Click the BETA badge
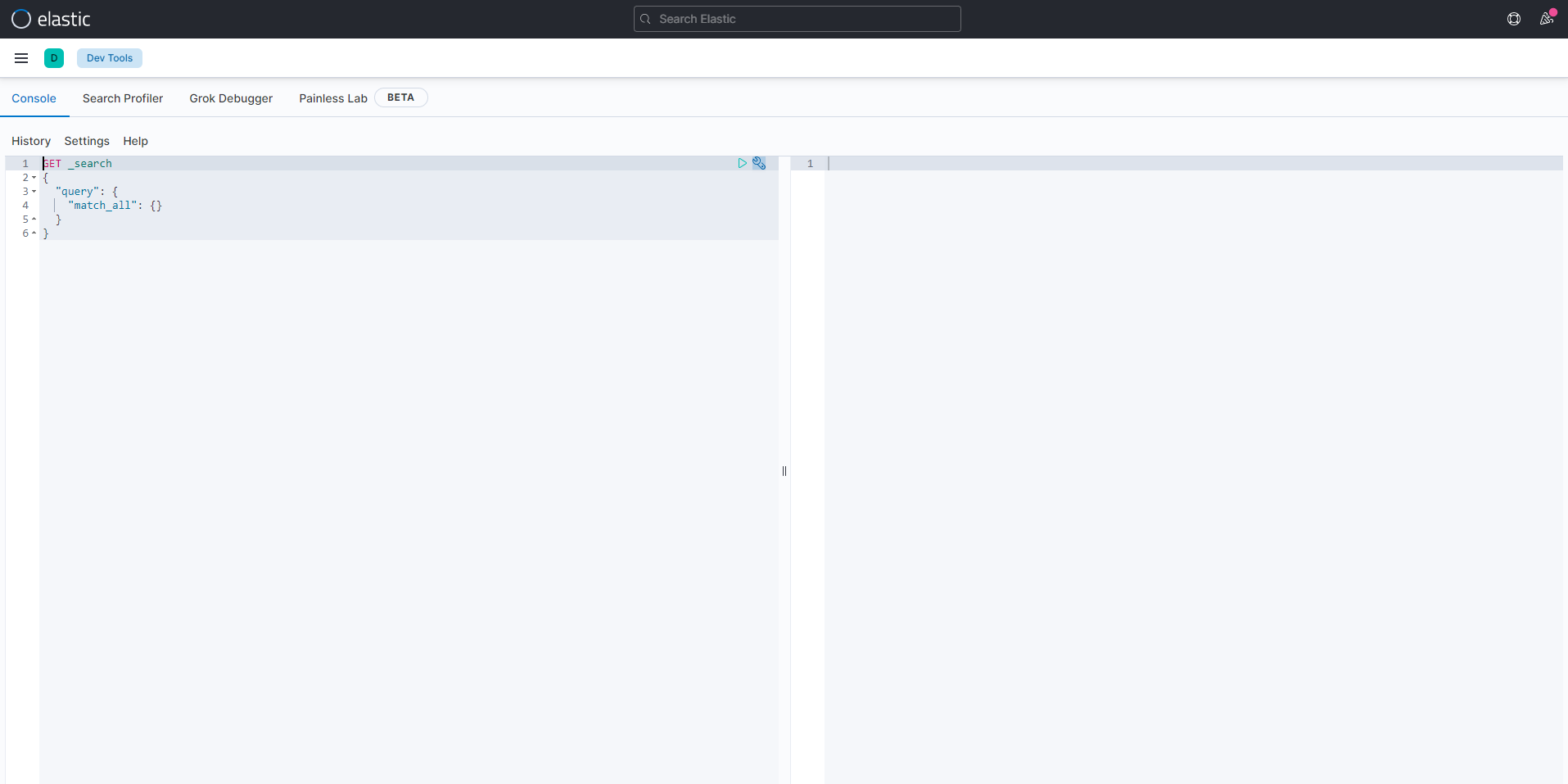Image resolution: width=1568 pixels, height=784 pixels. click(x=401, y=97)
